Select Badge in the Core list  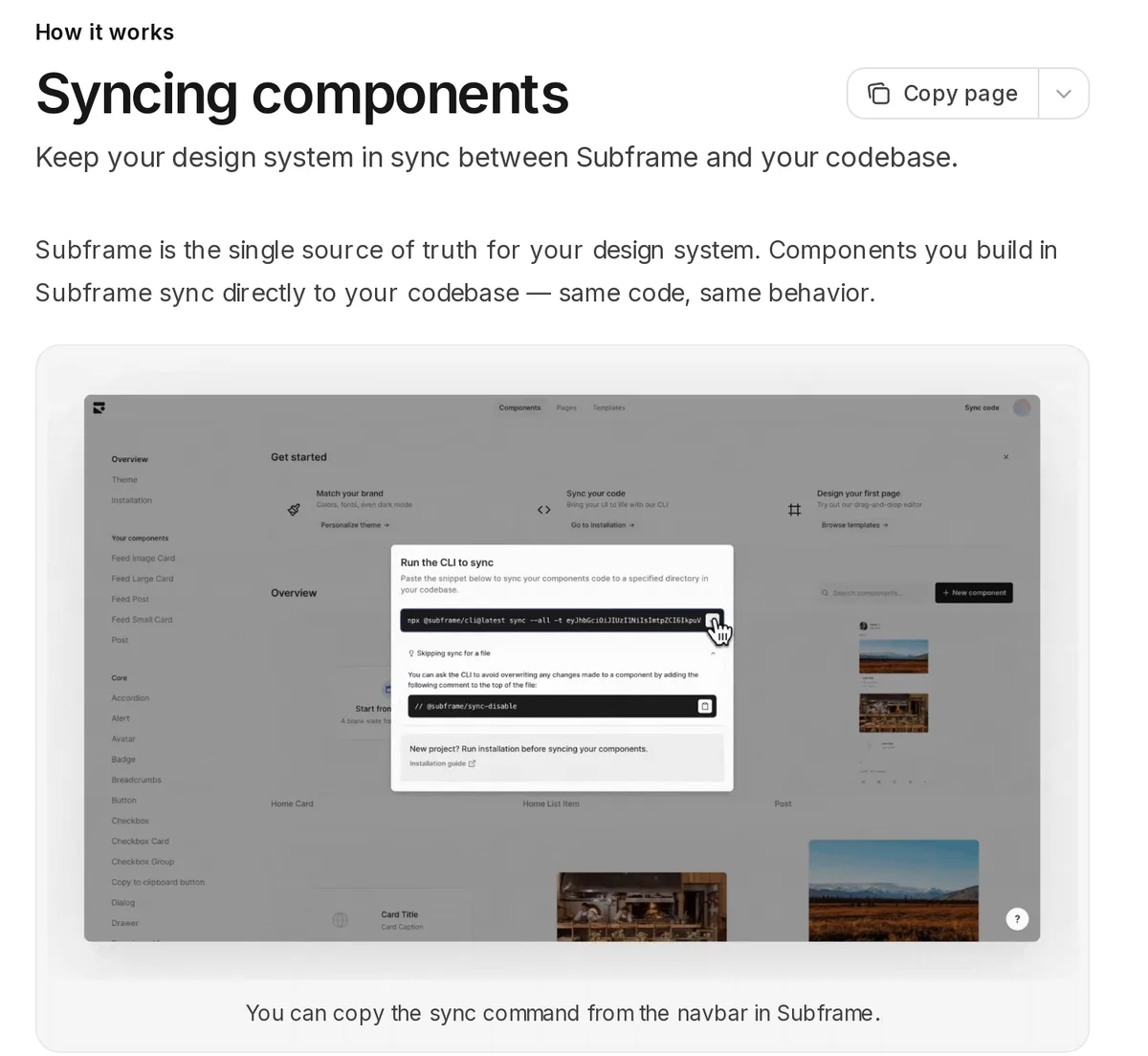(x=123, y=759)
